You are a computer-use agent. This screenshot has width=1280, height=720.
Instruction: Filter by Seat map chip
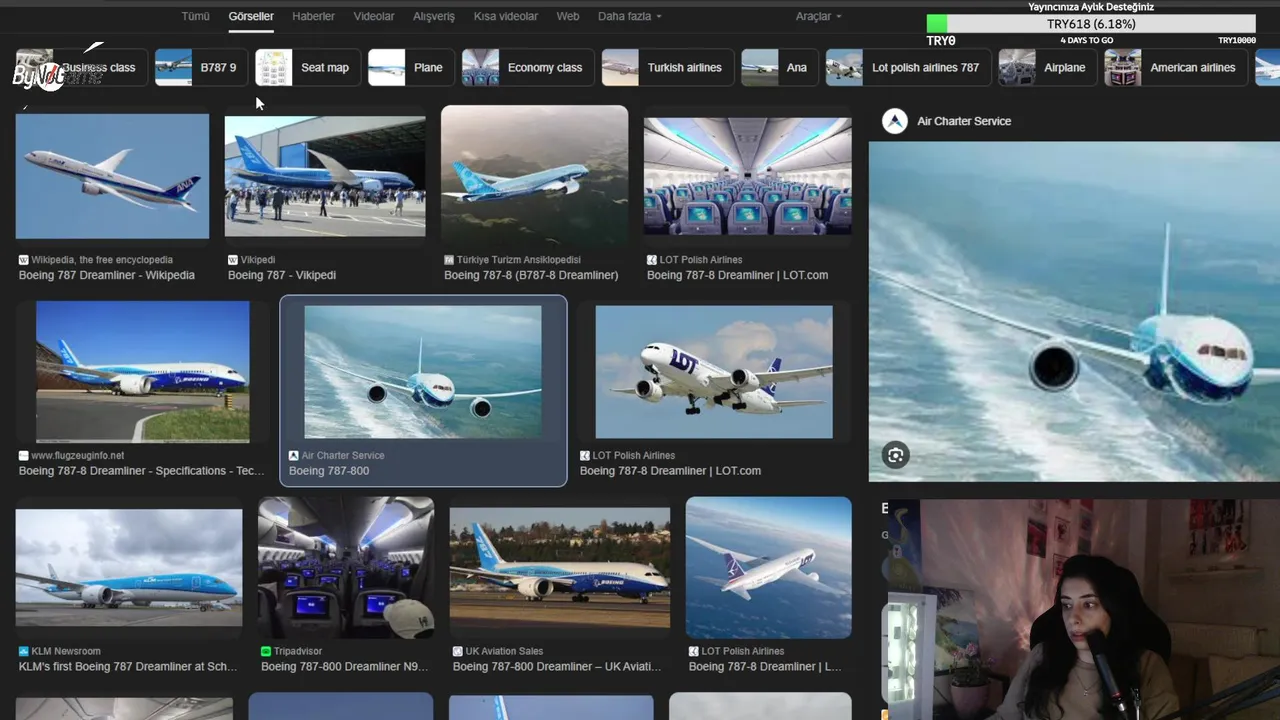coord(308,67)
